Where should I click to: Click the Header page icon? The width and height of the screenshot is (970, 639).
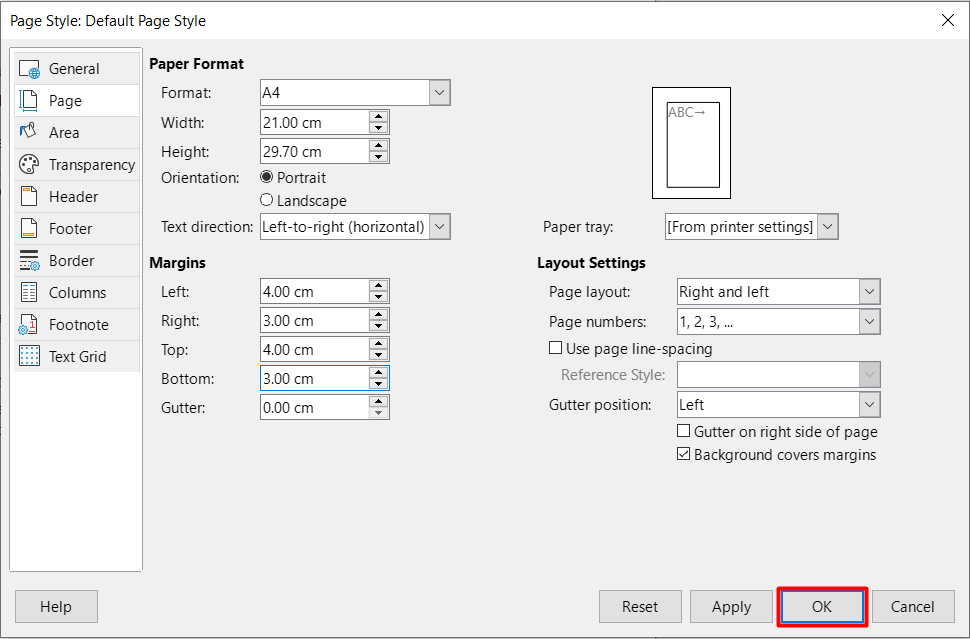coord(30,197)
